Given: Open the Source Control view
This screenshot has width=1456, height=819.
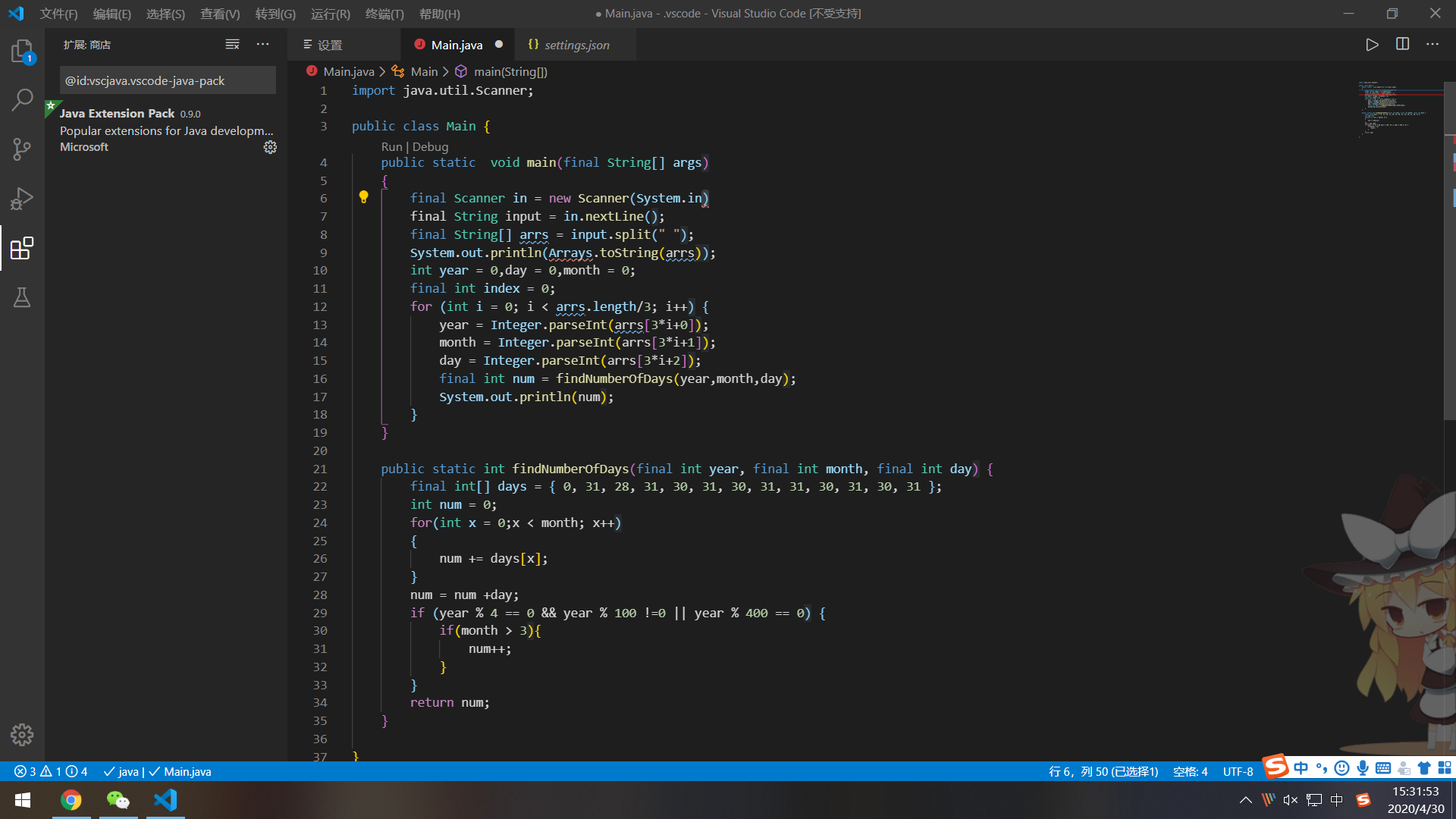Looking at the screenshot, I should coord(22,149).
